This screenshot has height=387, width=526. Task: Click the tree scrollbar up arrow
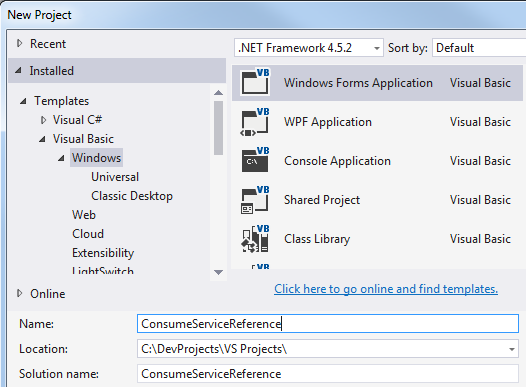click(218, 93)
